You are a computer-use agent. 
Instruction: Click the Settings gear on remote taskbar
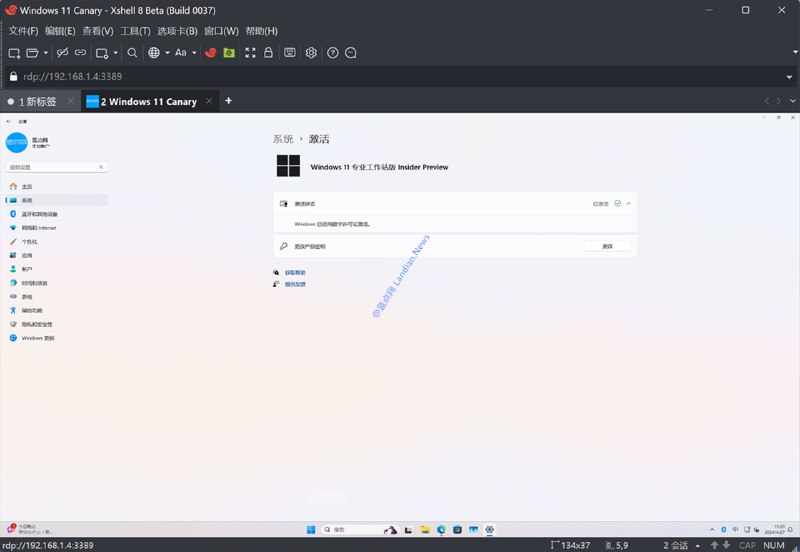coord(489,530)
